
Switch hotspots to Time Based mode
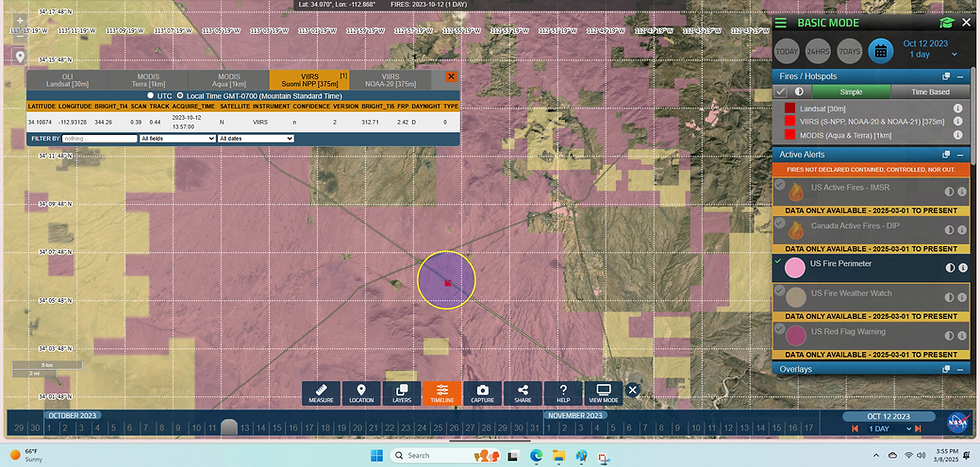click(x=930, y=92)
